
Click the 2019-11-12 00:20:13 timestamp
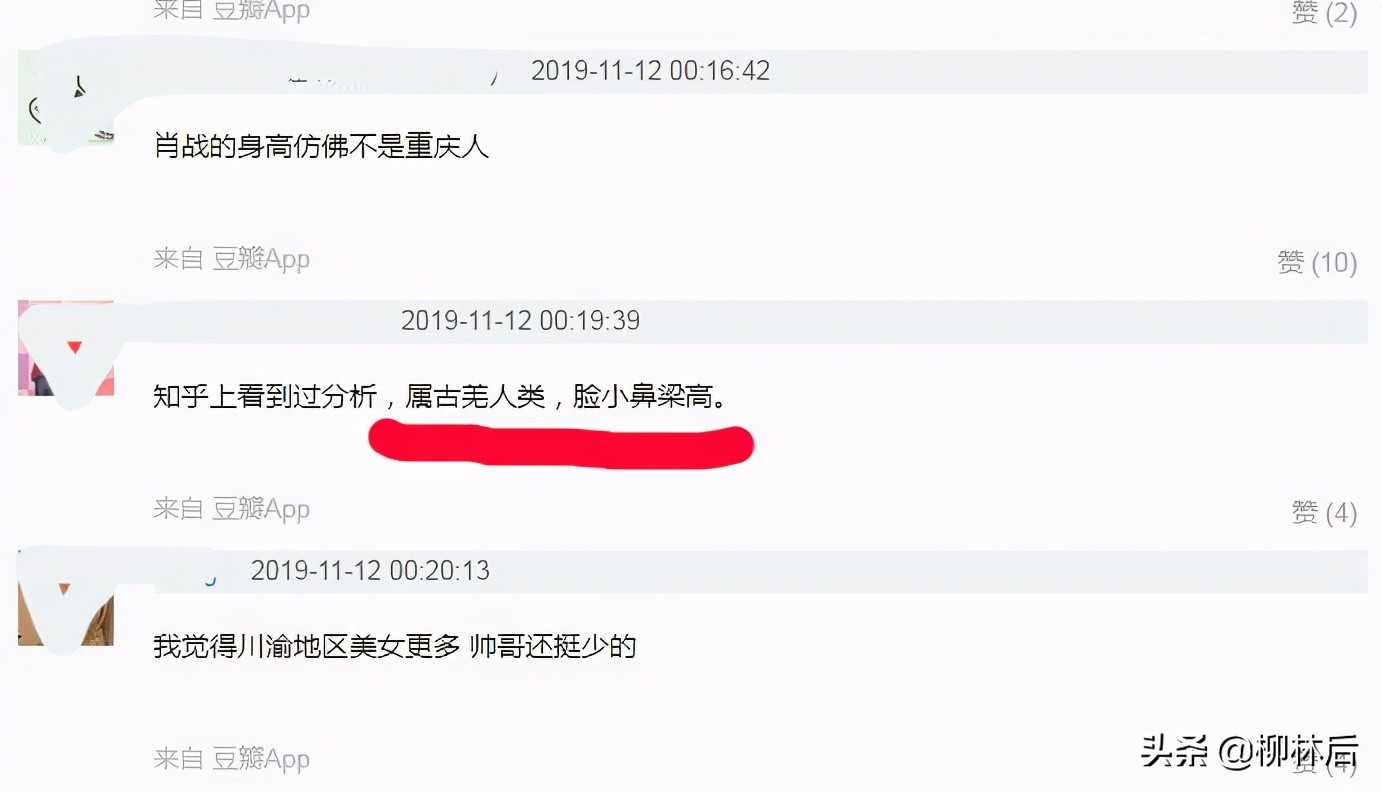(x=370, y=570)
